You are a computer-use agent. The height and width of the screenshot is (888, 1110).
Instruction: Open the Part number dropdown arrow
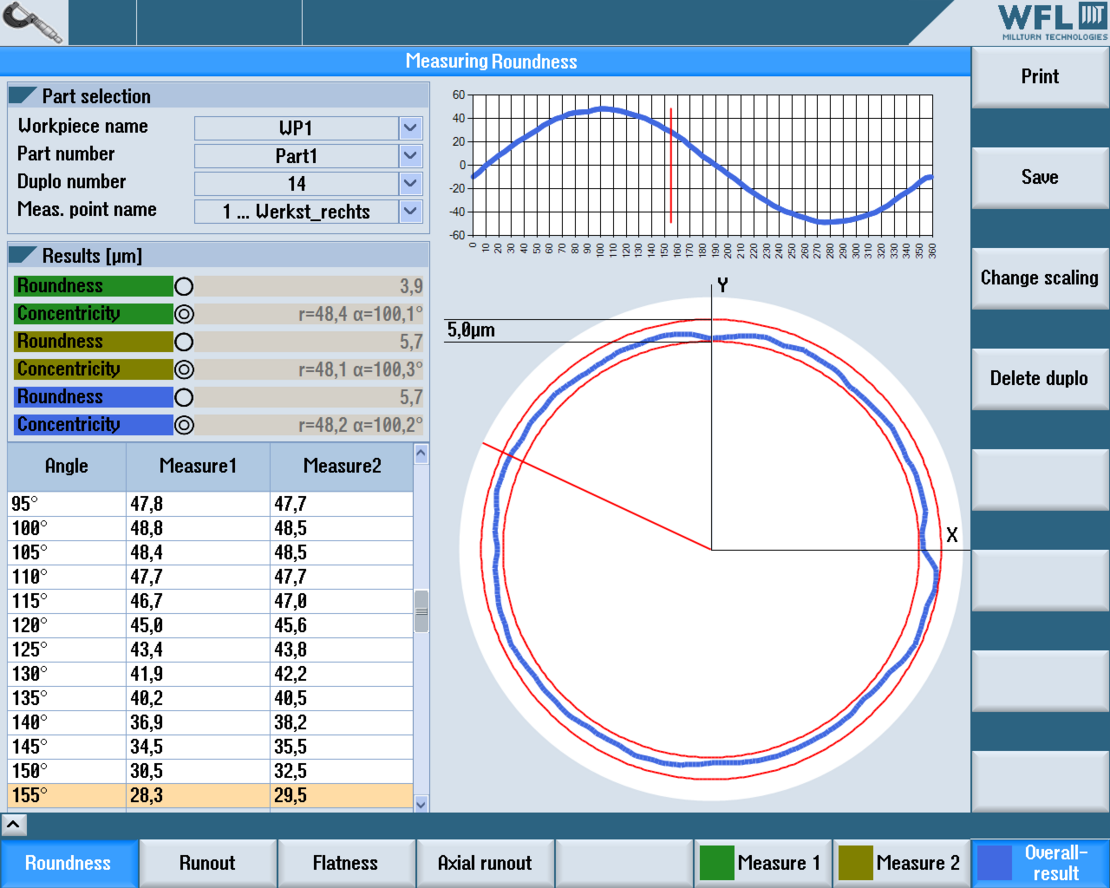click(411, 156)
